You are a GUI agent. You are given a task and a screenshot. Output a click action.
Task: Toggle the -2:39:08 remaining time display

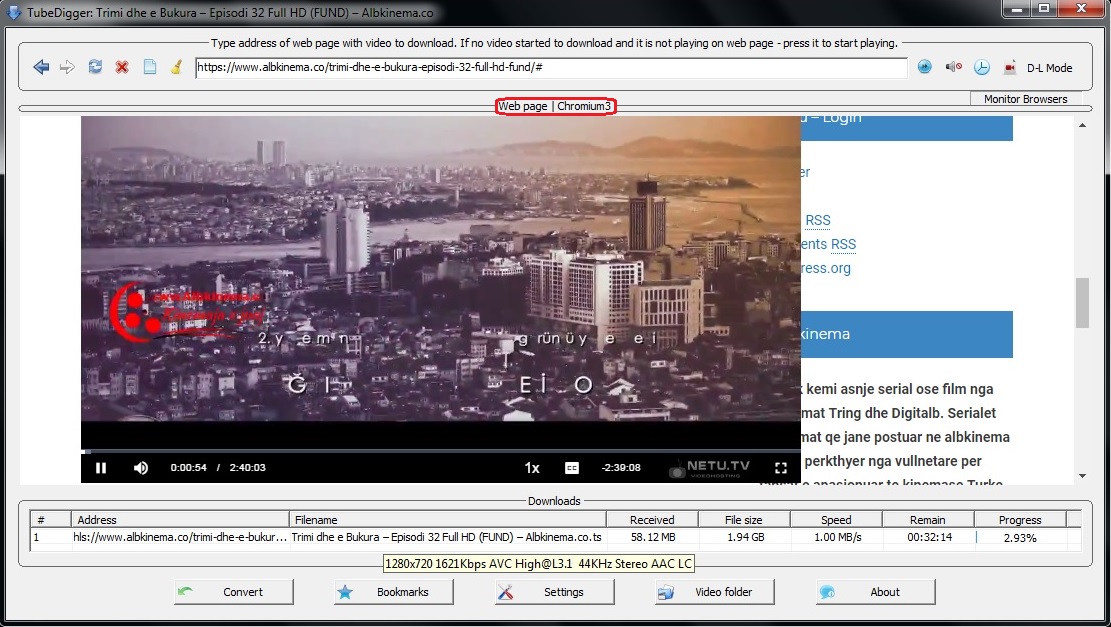[x=621, y=468]
